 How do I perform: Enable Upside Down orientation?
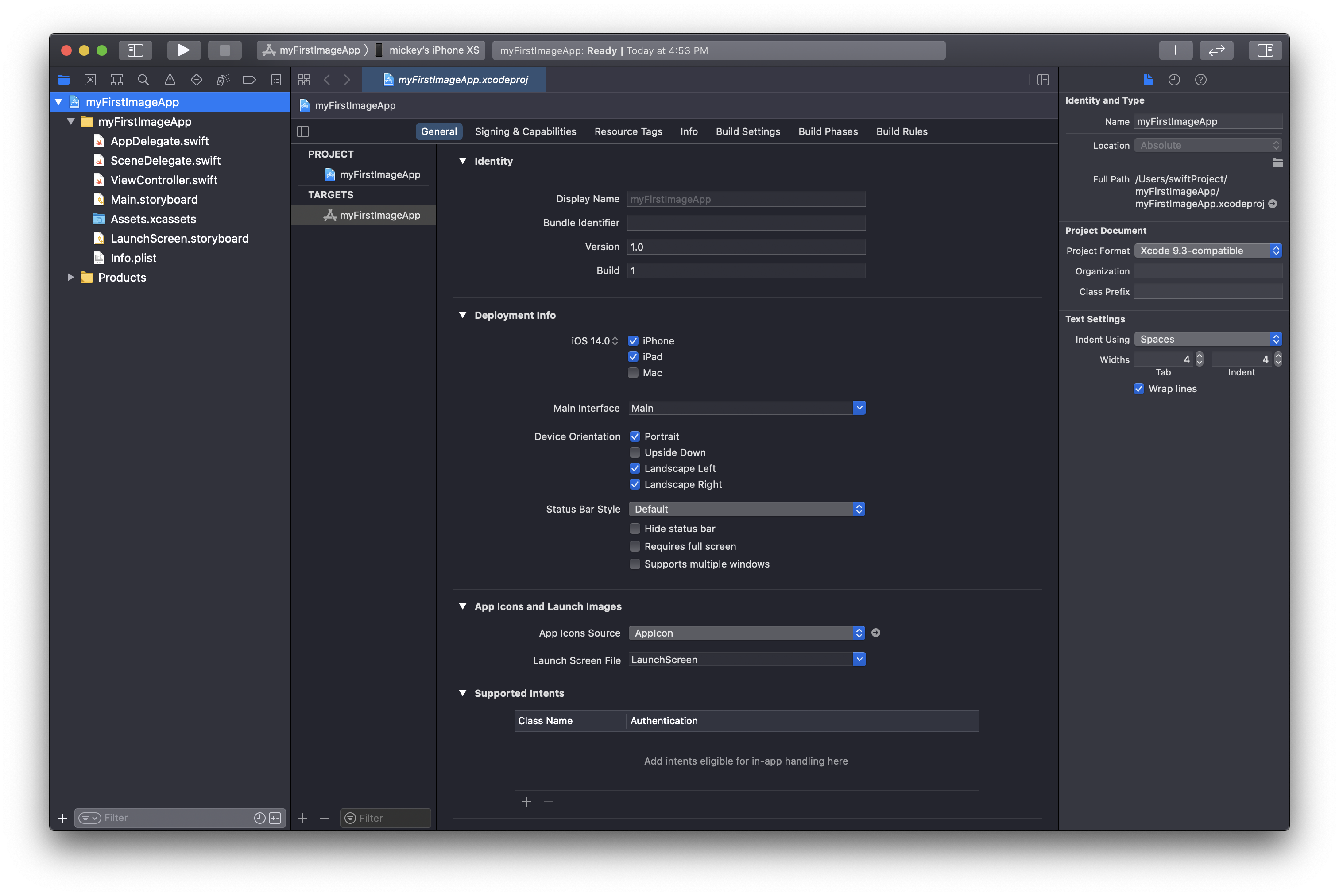[635, 452]
